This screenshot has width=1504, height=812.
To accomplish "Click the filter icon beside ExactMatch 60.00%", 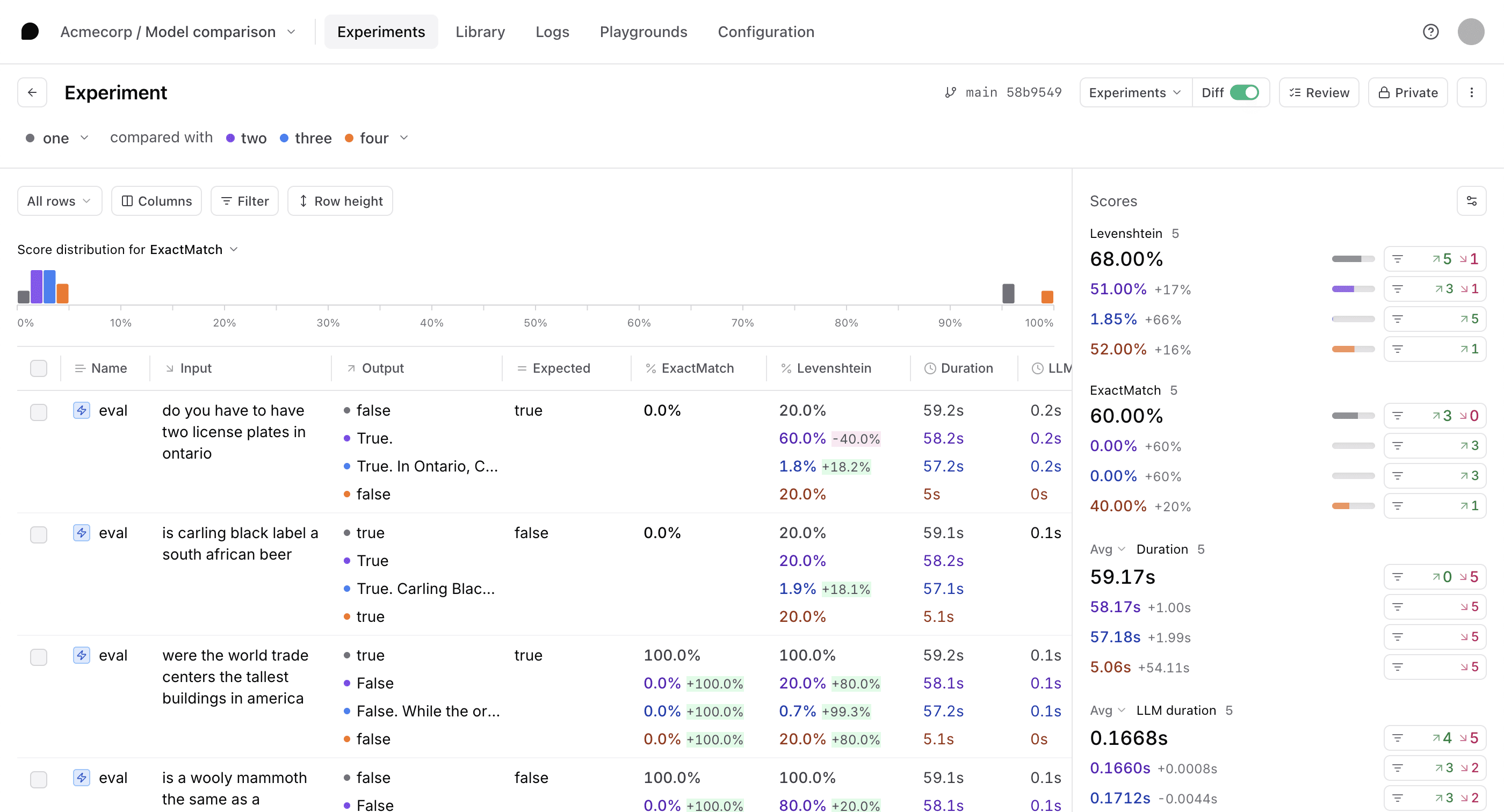I will pyautogui.click(x=1397, y=416).
